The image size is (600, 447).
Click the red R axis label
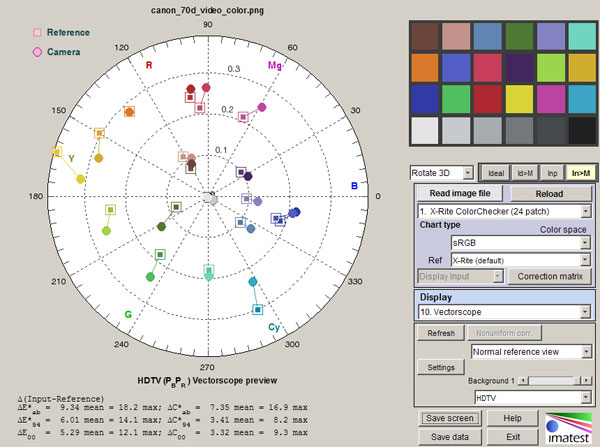[x=149, y=65]
